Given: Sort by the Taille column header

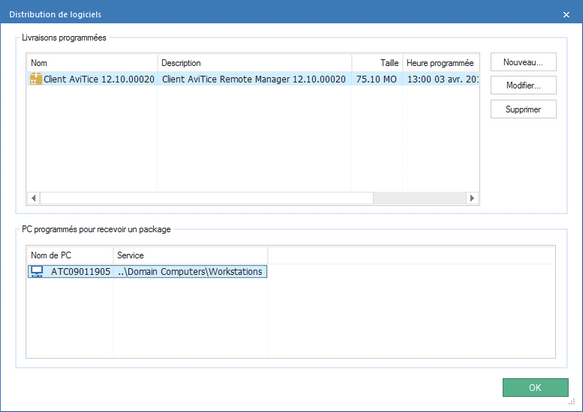Looking at the screenshot, I should (377, 63).
